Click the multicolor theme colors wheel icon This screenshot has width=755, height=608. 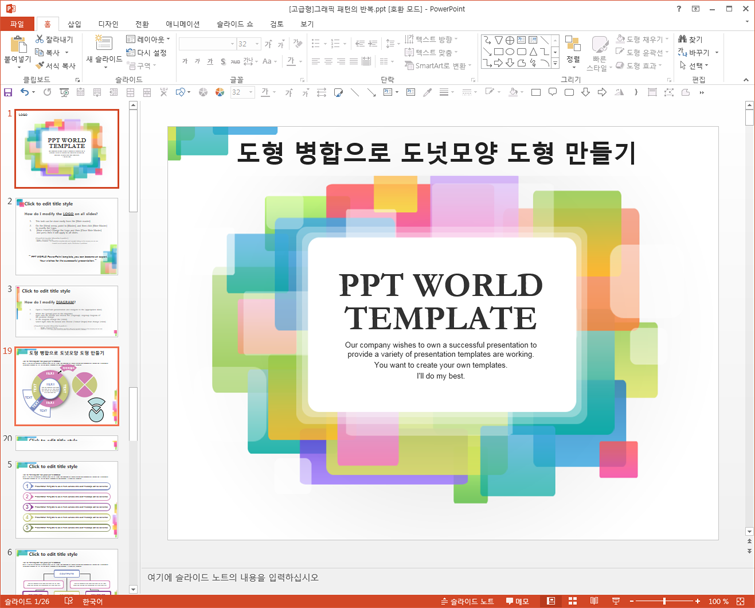[220, 92]
